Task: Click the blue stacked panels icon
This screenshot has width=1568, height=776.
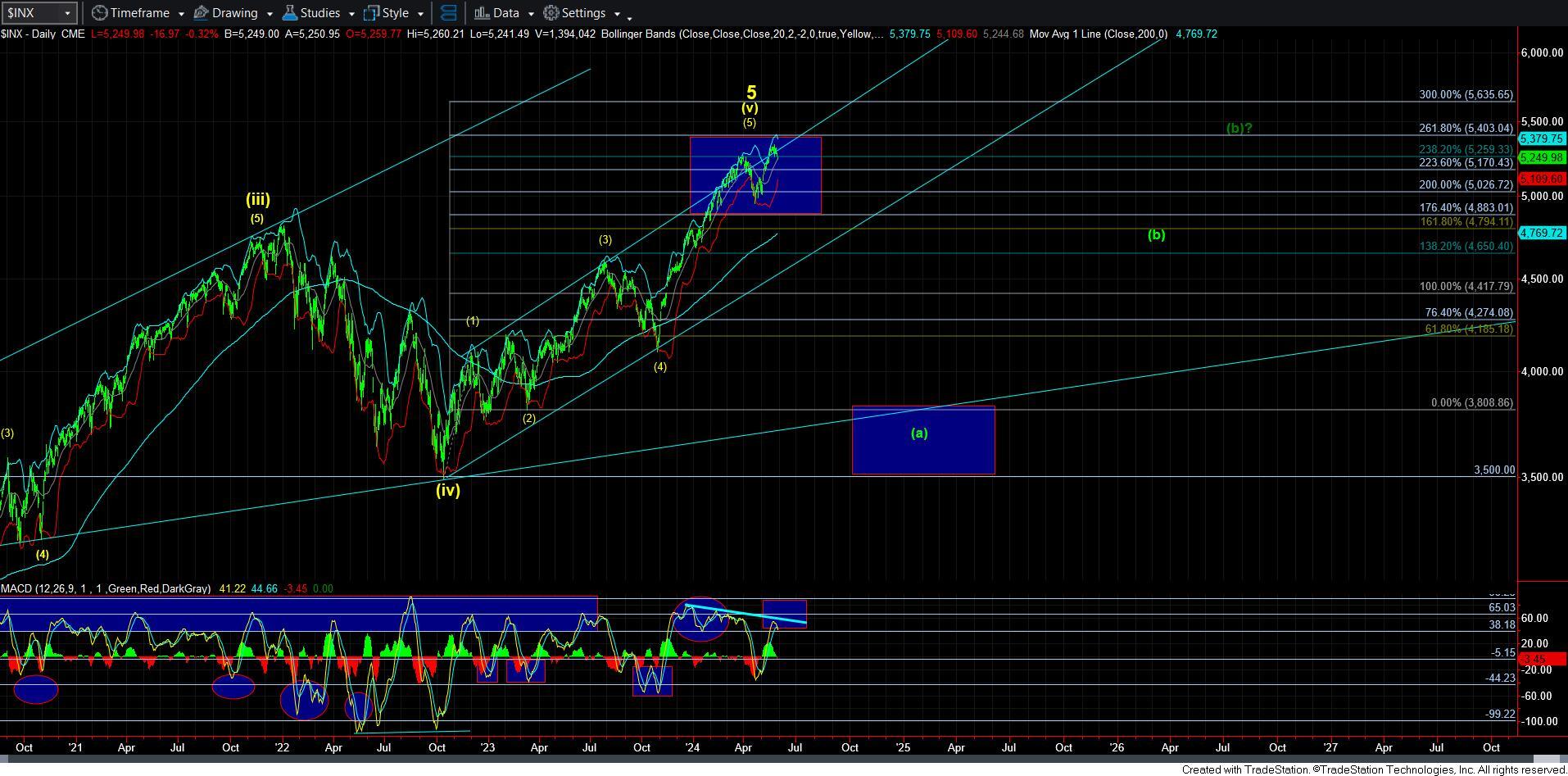Action: click(448, 13)
